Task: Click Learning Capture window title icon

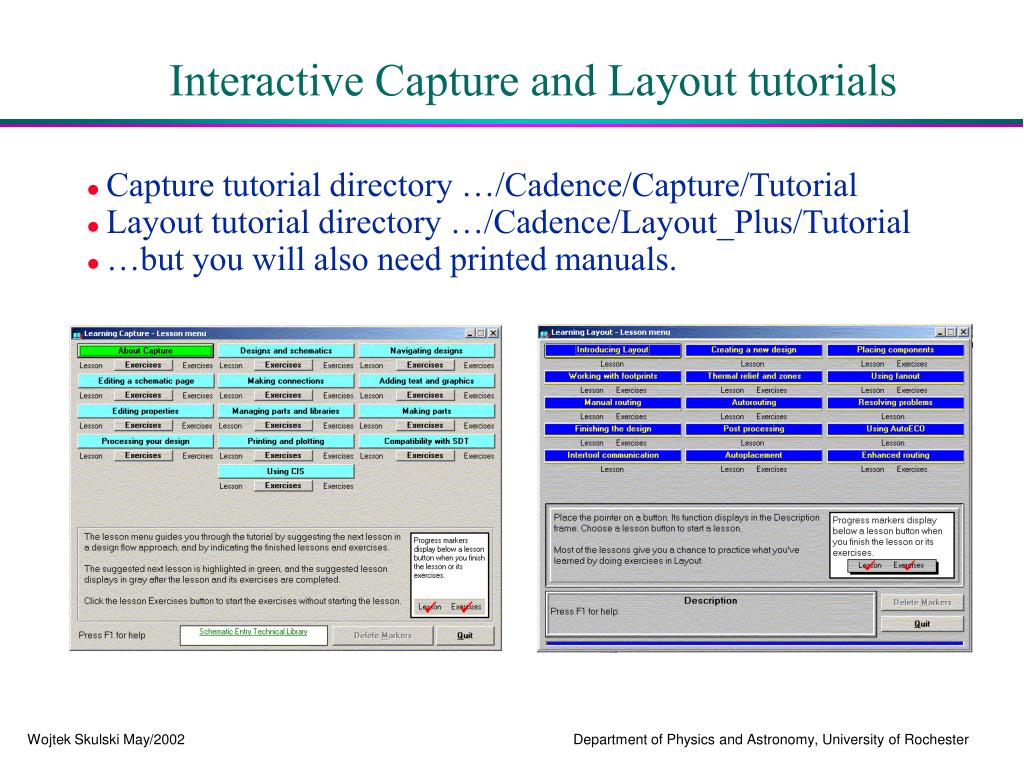Action: click(x=77, y=334)
